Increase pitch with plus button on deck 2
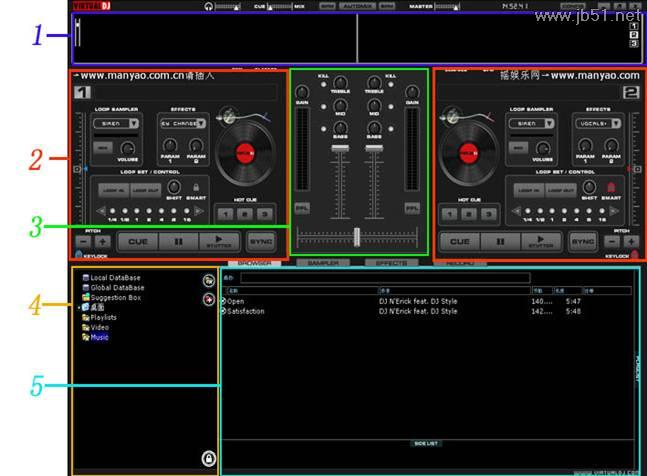Image resolution: width=647 pixels, height=476 pixels. (x=631, y=242)
